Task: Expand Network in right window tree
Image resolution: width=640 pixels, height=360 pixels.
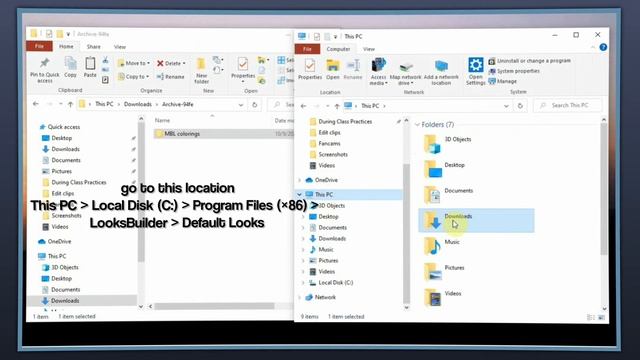Action: [x=300, y=298]
